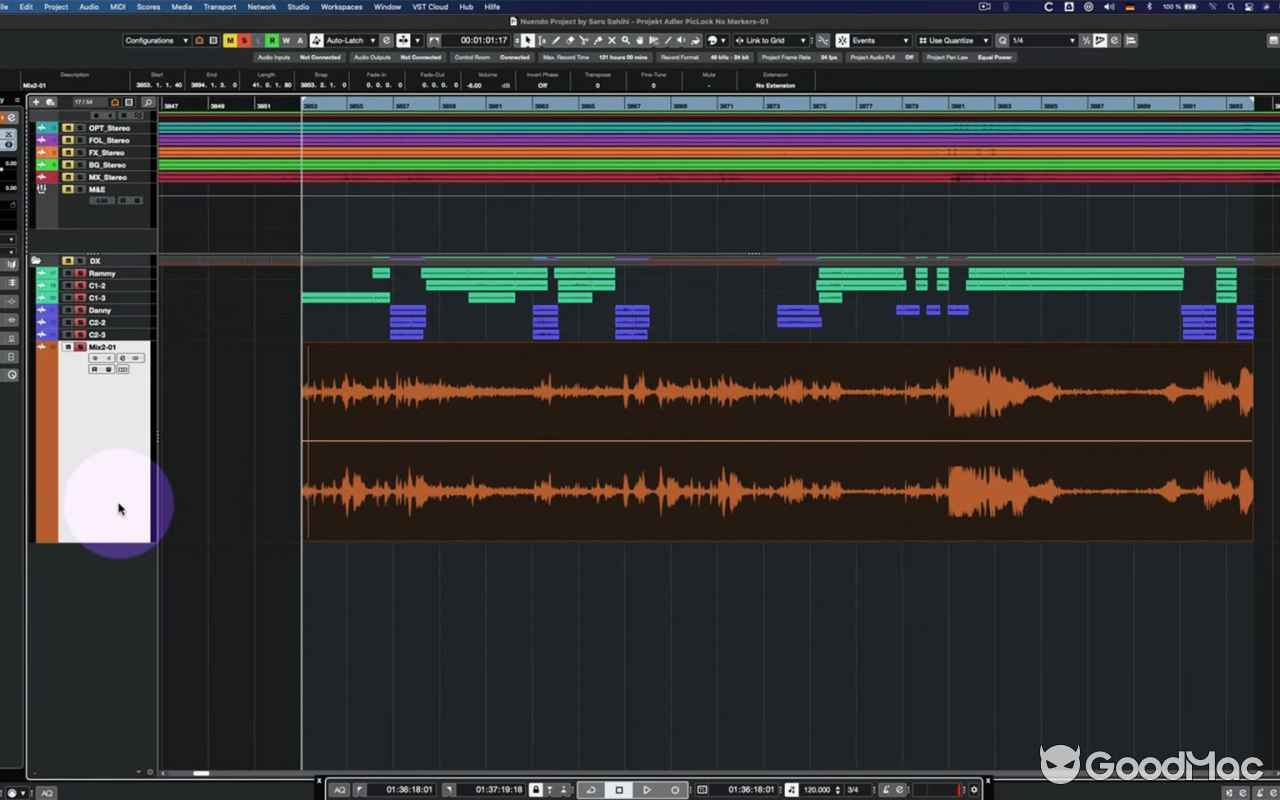
Task: Toggle the Snap icon beside Link to Grid
Action: [739, 40]
